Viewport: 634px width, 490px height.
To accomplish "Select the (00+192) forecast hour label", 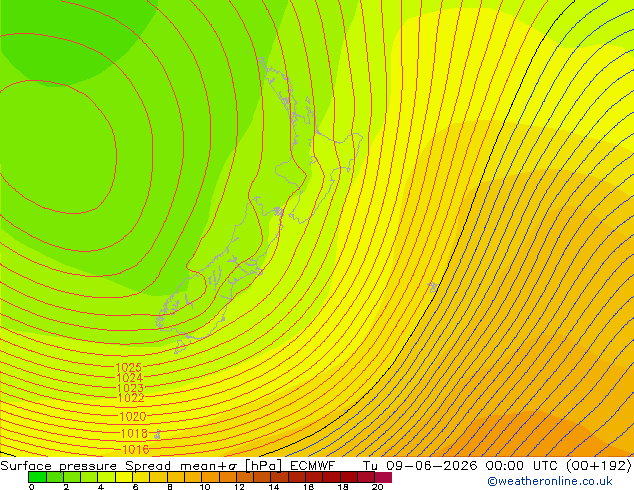I will point(598,466).
